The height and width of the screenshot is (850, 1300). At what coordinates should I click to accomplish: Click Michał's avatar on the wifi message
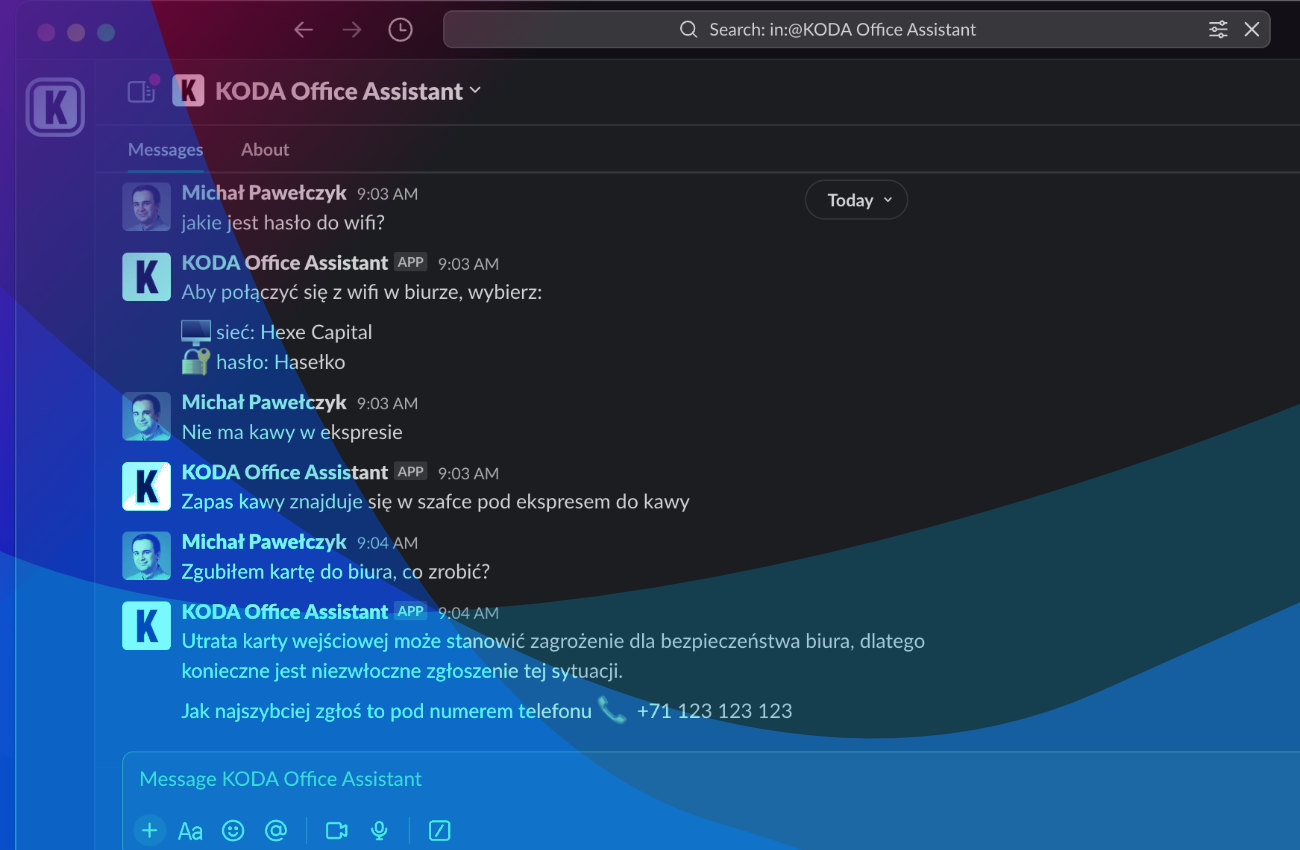click(x=146, y=207)
